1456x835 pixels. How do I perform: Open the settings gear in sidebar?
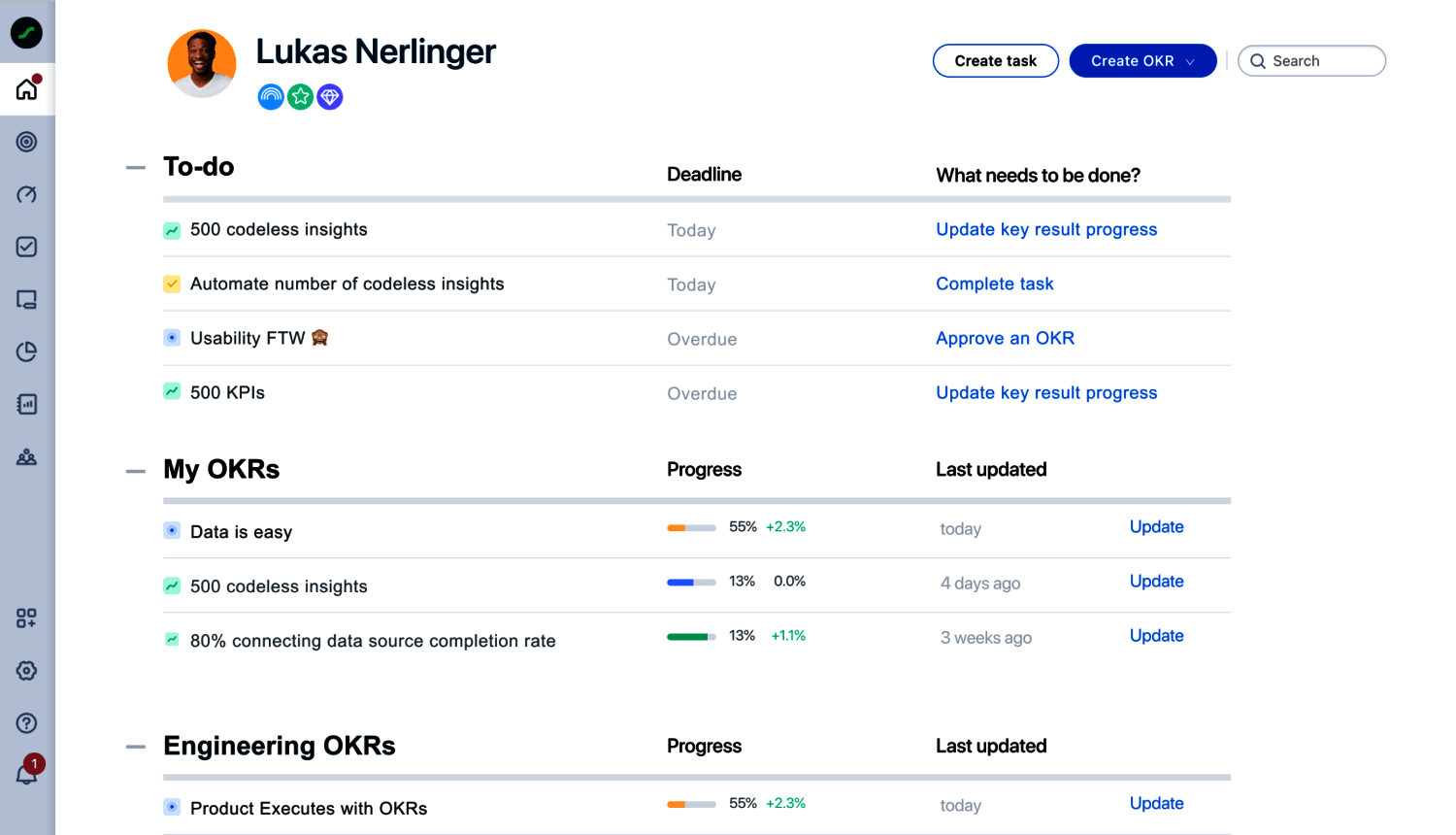click(x=27, y=671)
